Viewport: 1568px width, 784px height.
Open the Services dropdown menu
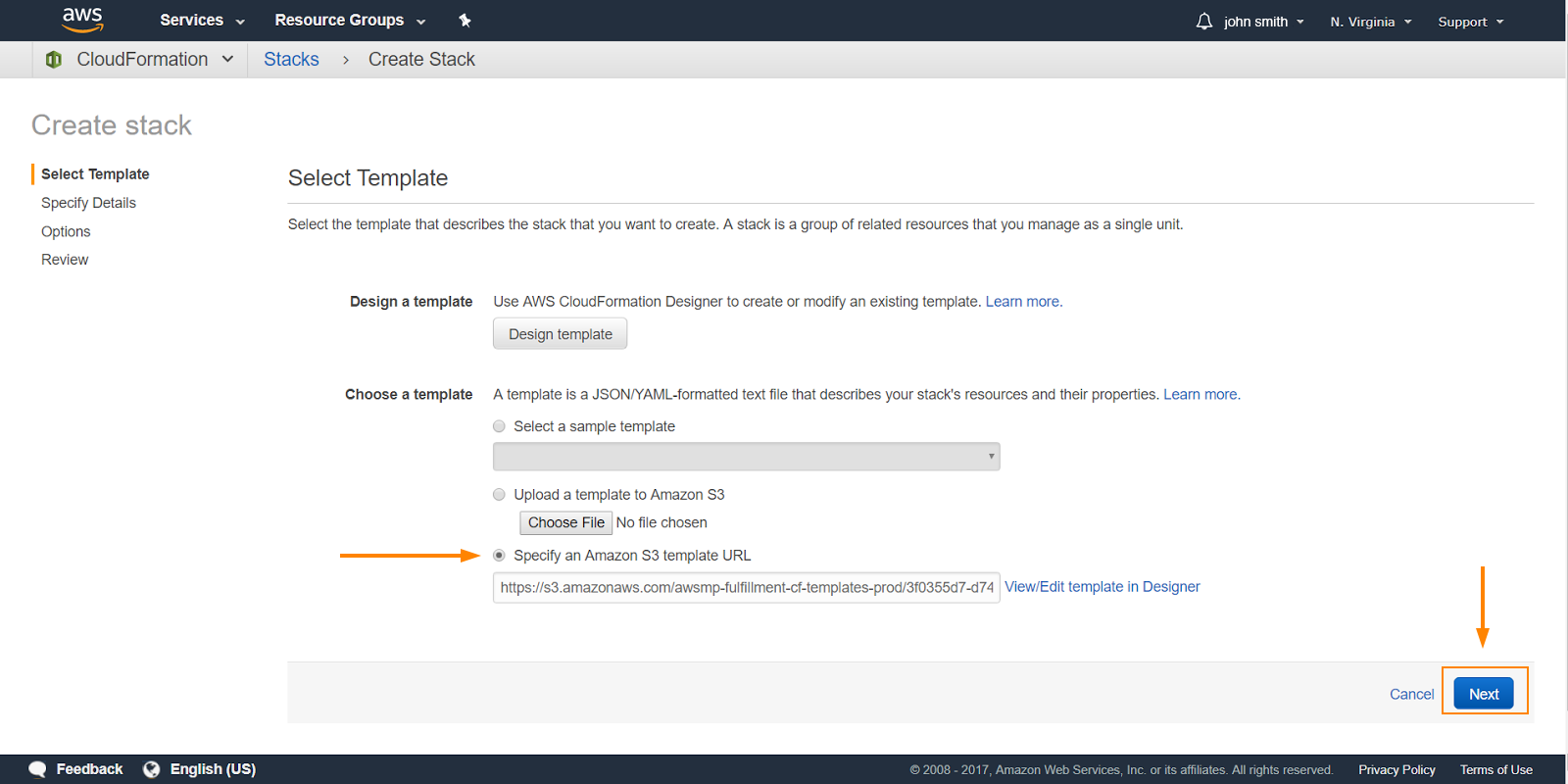click(x=202, y=21)
